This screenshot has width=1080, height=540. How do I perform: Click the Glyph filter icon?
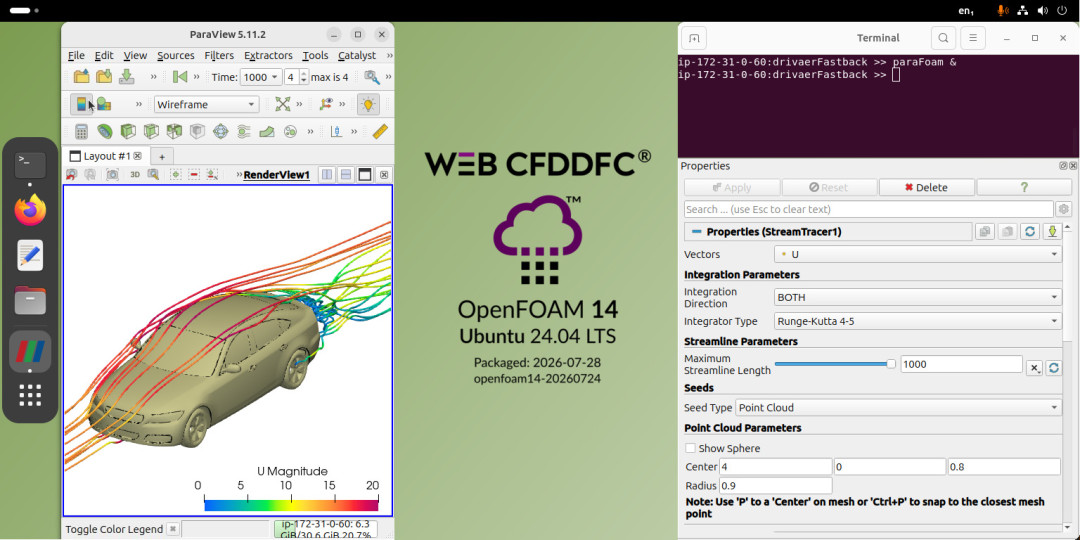(220, 131)
